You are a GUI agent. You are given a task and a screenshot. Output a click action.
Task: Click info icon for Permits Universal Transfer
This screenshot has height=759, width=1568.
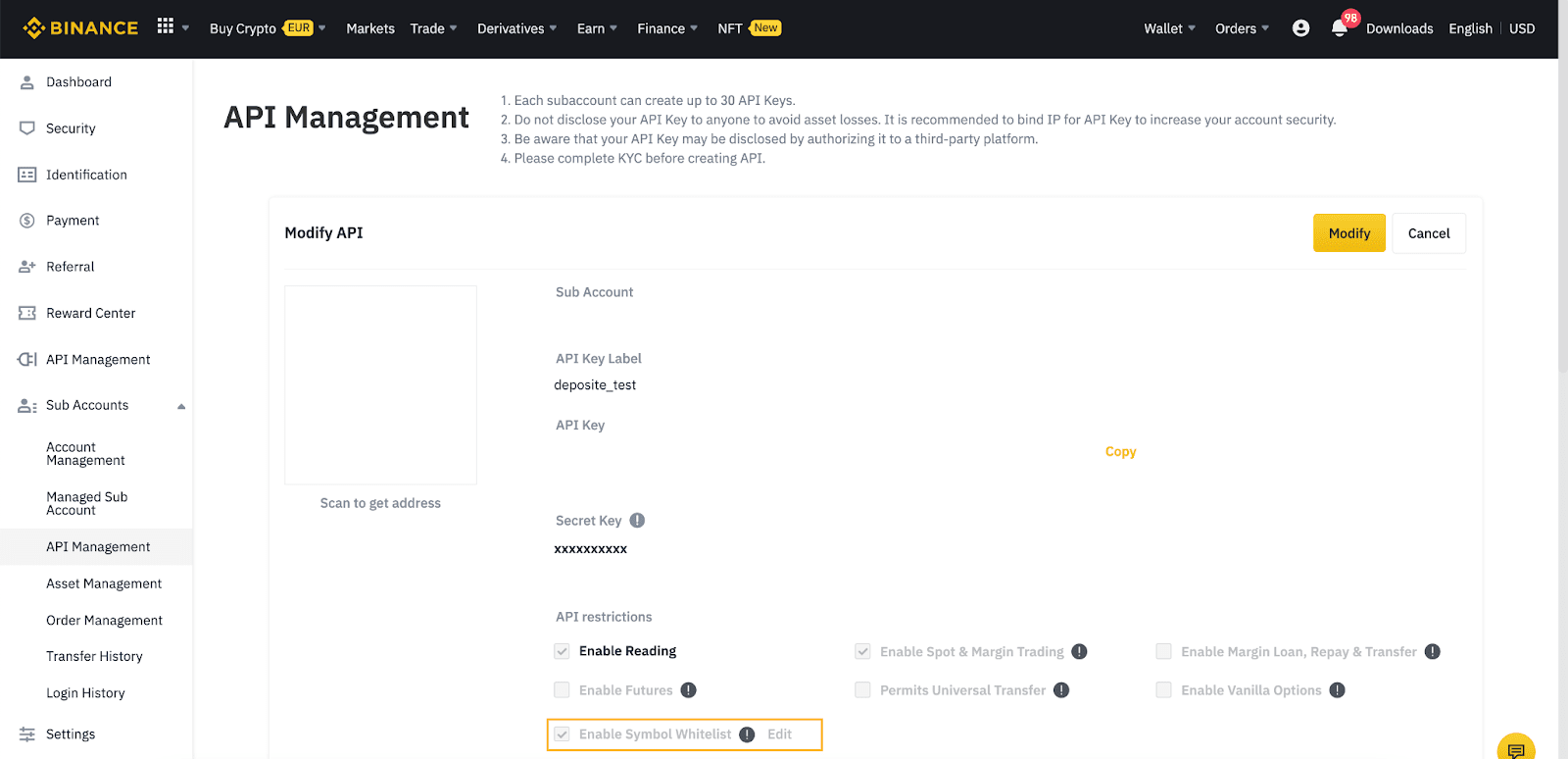point(1061,690)
